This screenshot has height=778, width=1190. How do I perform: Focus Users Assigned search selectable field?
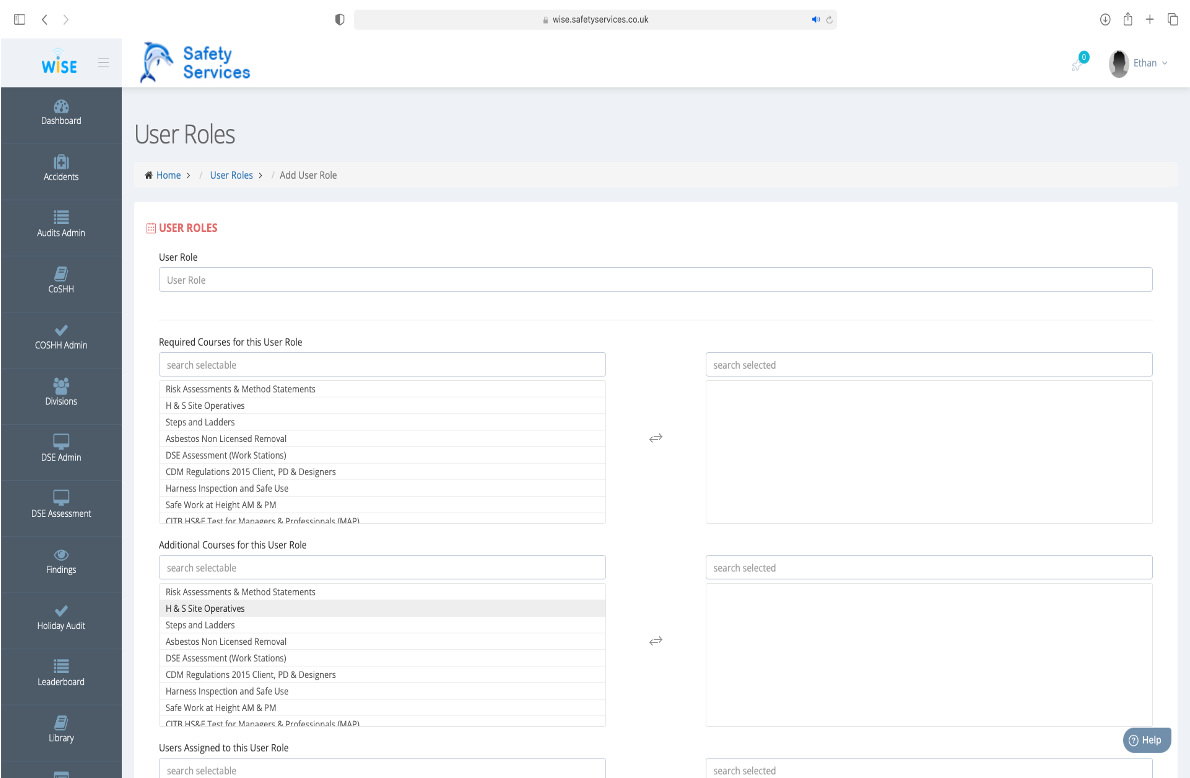(382, 768)
